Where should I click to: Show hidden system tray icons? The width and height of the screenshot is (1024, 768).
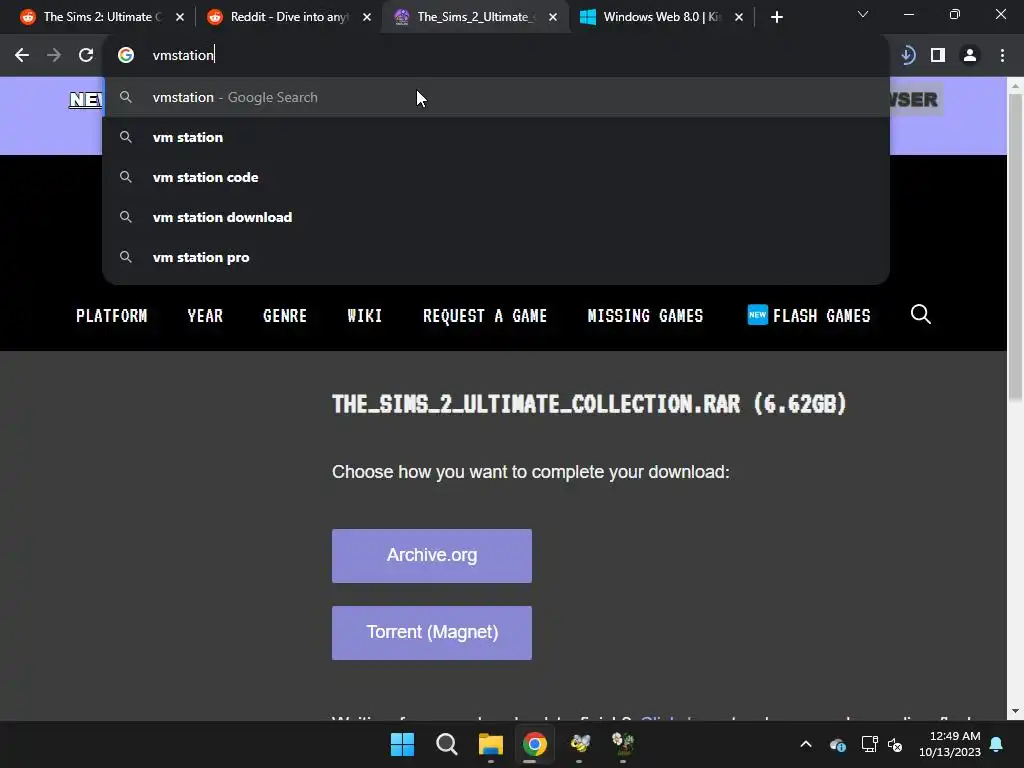[806, 744]
